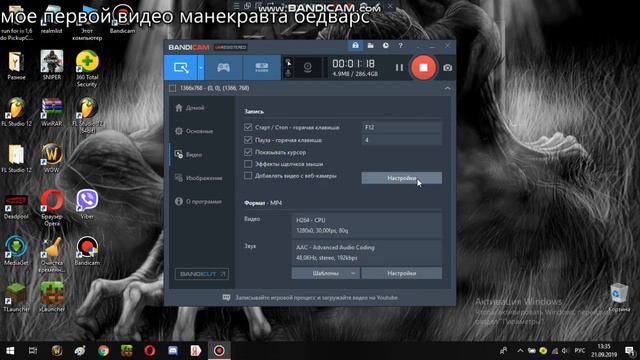Image resolution: width=640 pixels, height=360 pixels.
Task: Toggle the microphone icon in toolbar
Action: point(288,73)
